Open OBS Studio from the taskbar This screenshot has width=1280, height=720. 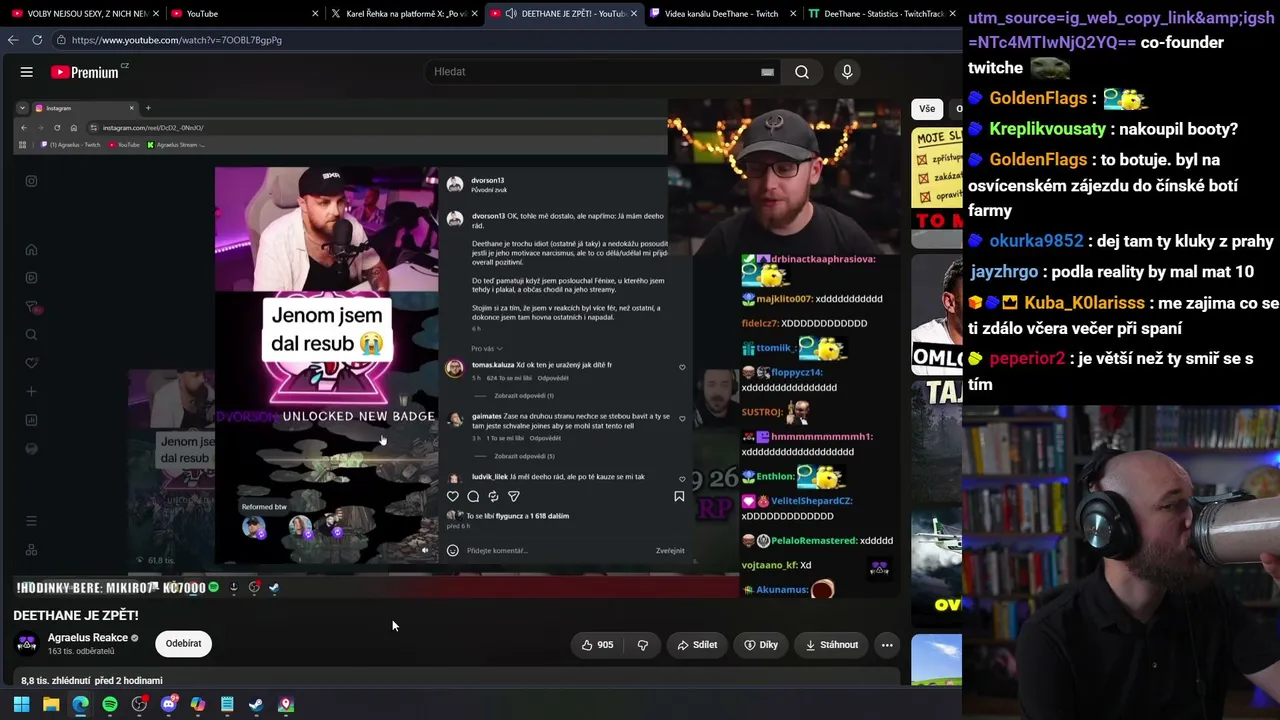tap(139, 704)
